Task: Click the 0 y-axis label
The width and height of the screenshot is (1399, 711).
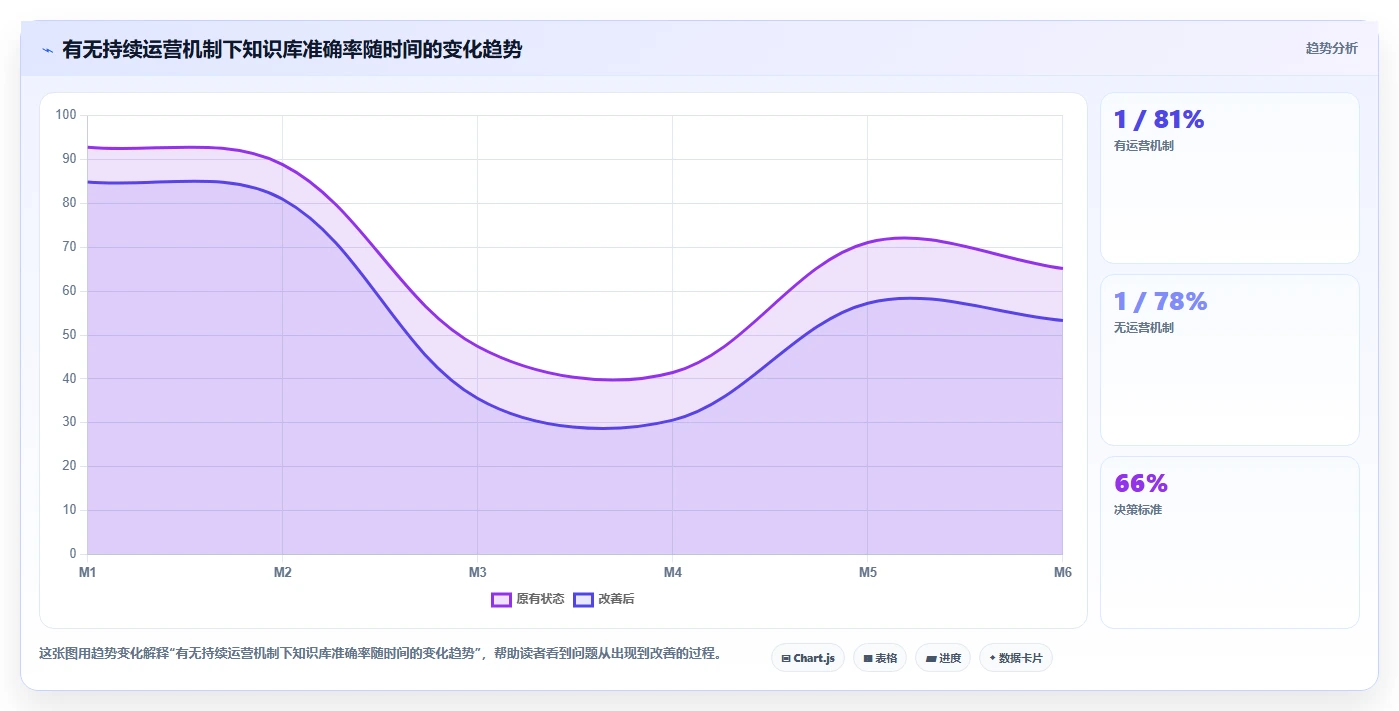Action: (73, 554)
